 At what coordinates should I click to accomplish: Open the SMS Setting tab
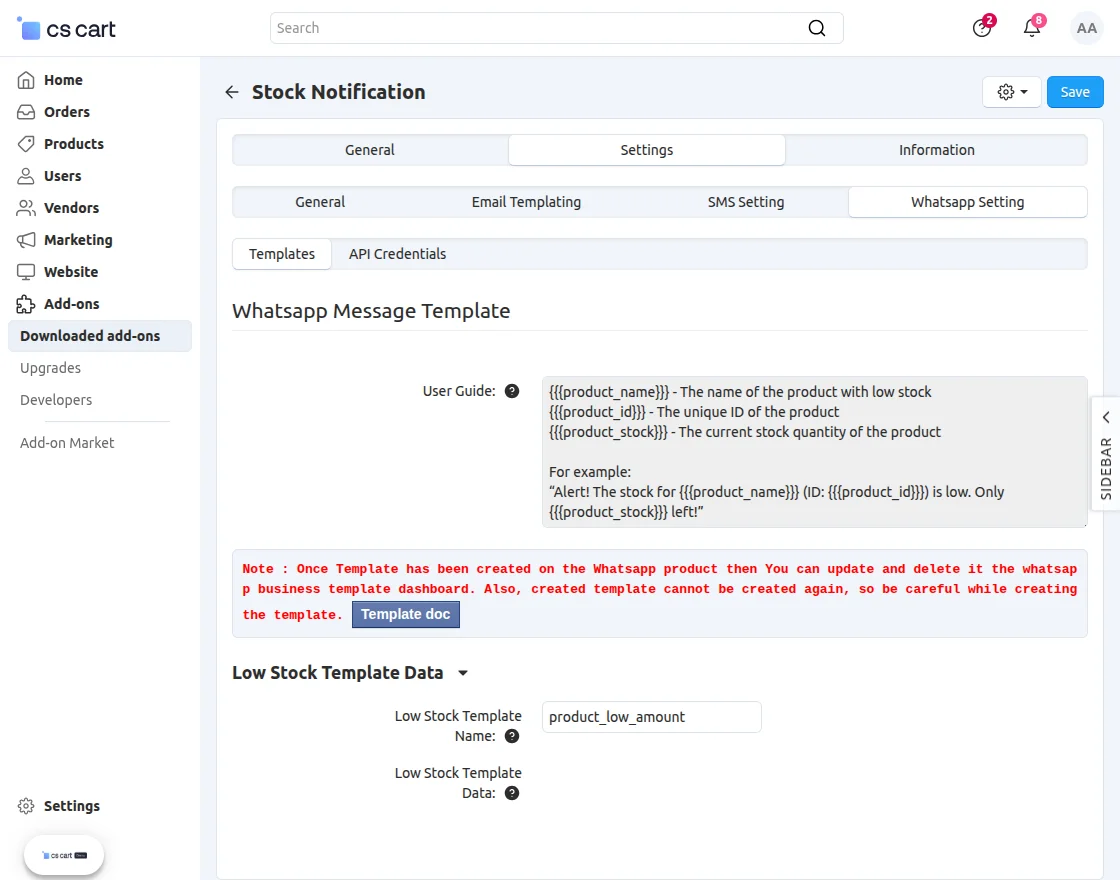coord(746,202)
